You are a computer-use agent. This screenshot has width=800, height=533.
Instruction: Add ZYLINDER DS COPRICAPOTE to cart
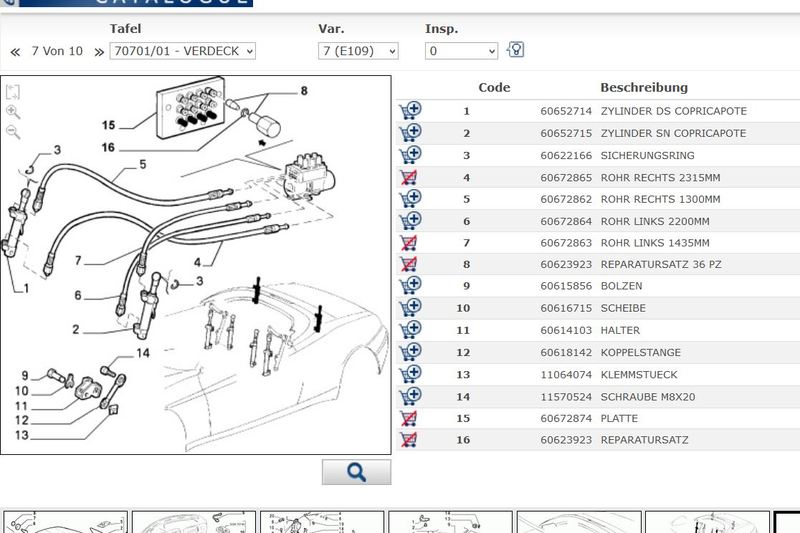[x=409, y=111]
